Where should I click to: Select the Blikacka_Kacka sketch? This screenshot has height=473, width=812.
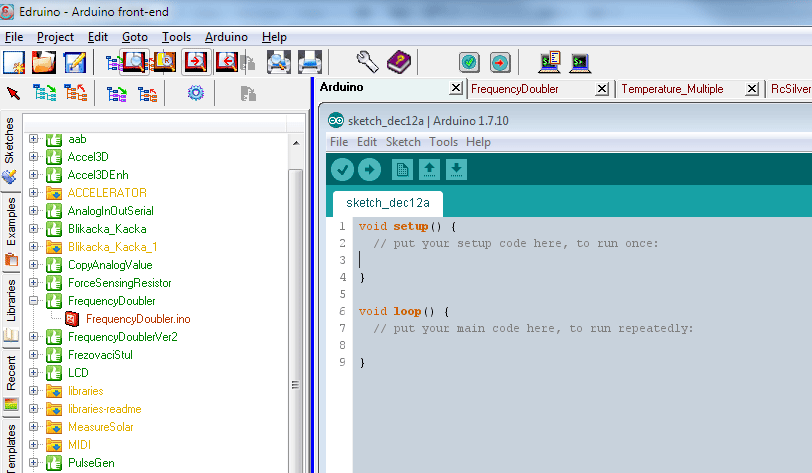point(107,228)
